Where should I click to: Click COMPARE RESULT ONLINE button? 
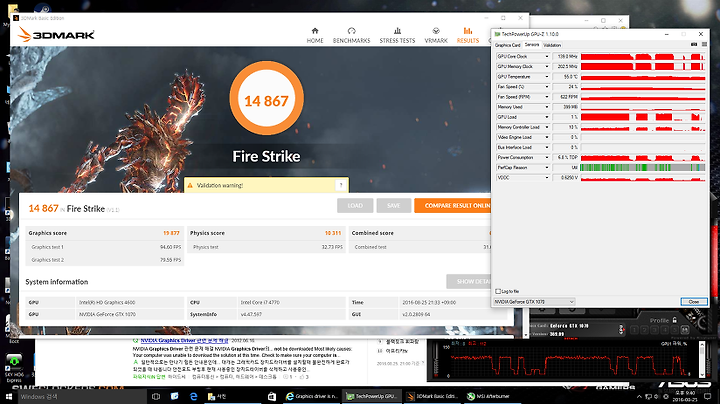click(x=452, y=206)
